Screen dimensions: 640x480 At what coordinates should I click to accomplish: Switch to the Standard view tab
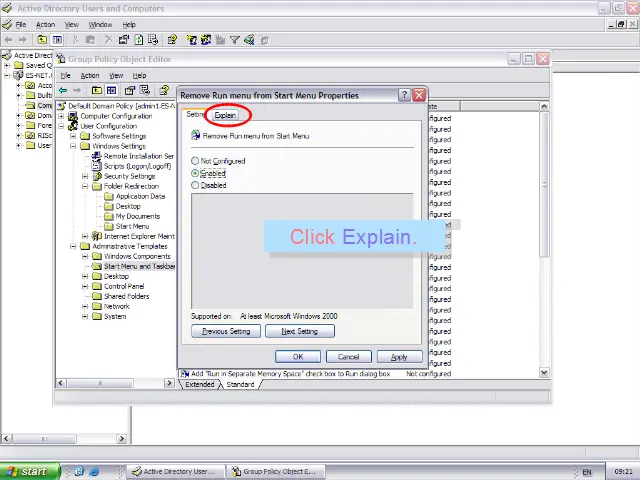pos(240,384)
